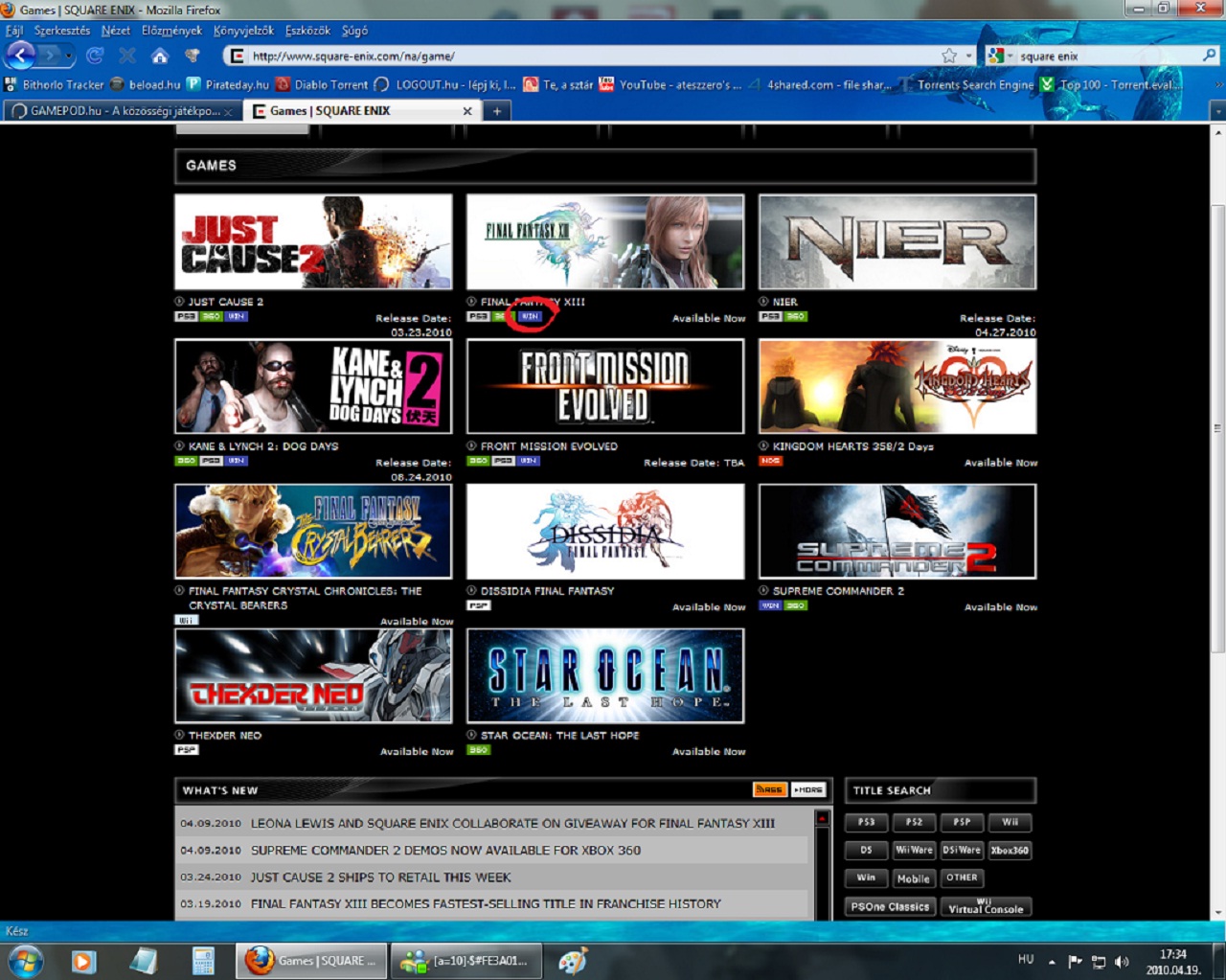Click the RSS feed button
This screenshot has height=980, width=1226.
769,789
